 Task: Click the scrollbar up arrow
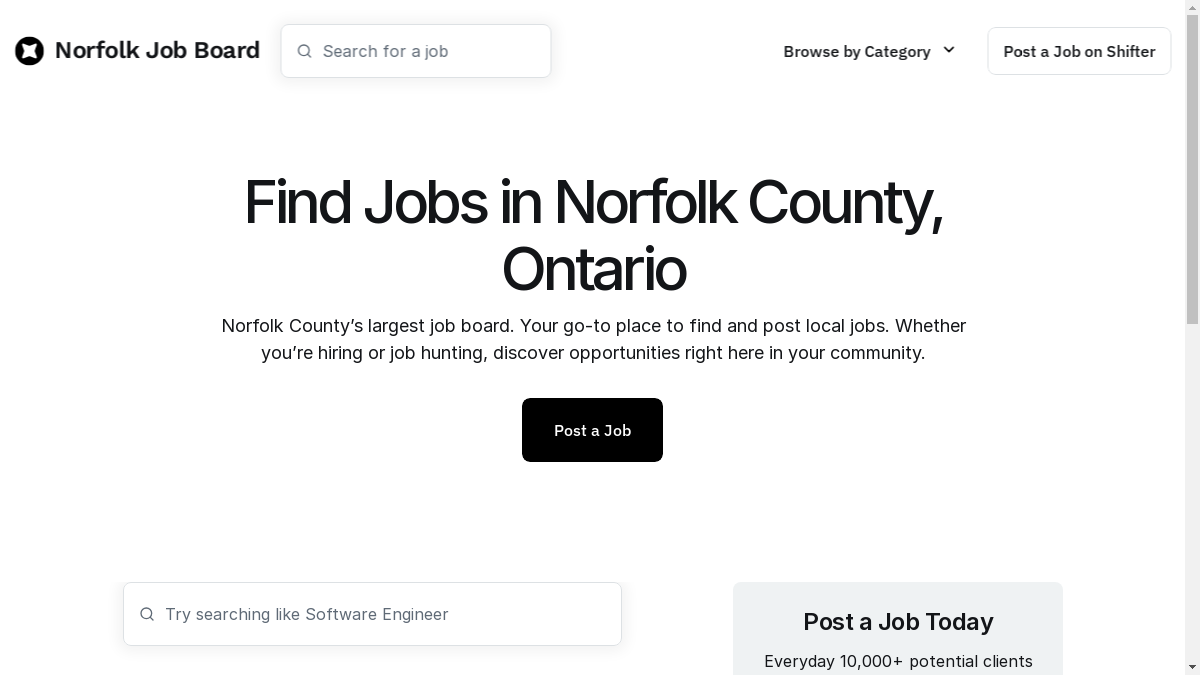coord(1192,8)
